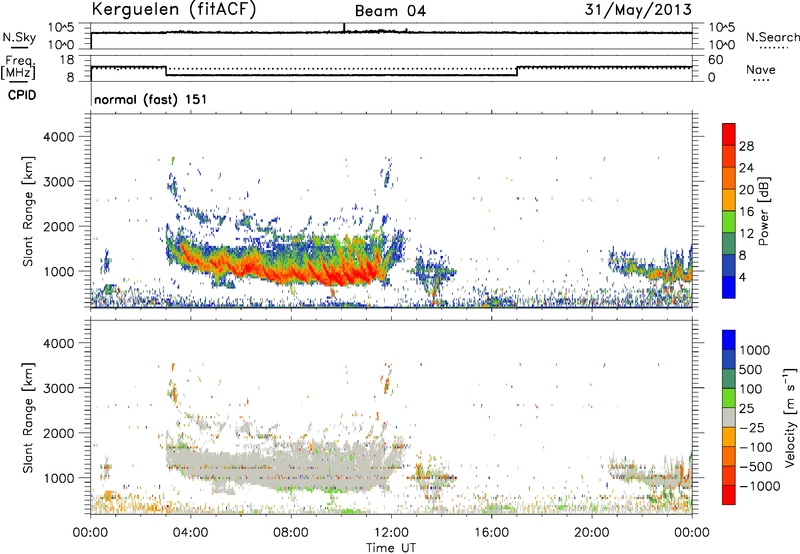Click the Velocity [m s-1] colorbar label

(x=790, y=417)
